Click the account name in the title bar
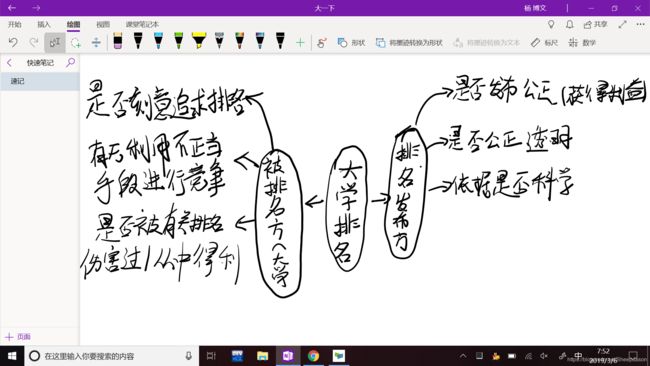 (x=535, y=8)
